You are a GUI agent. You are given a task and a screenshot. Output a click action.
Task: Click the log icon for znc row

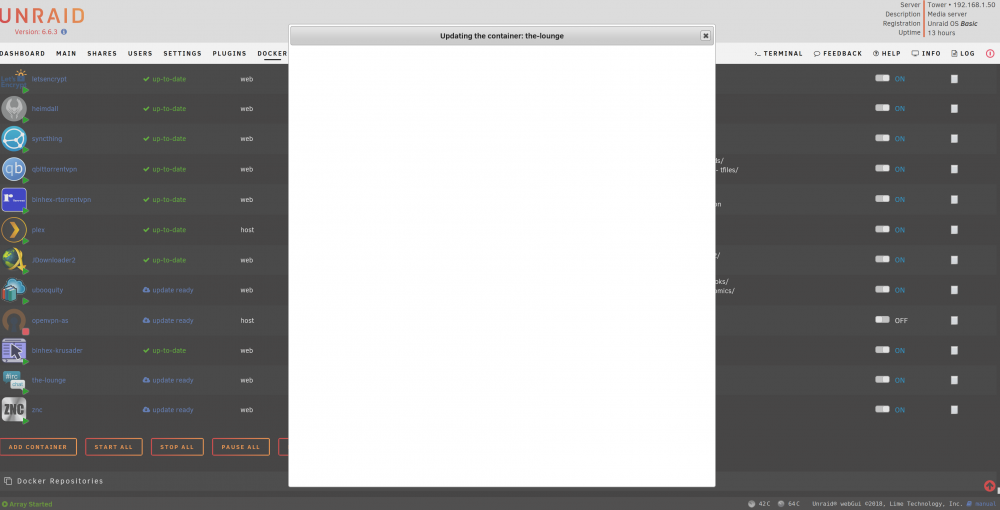954,410
